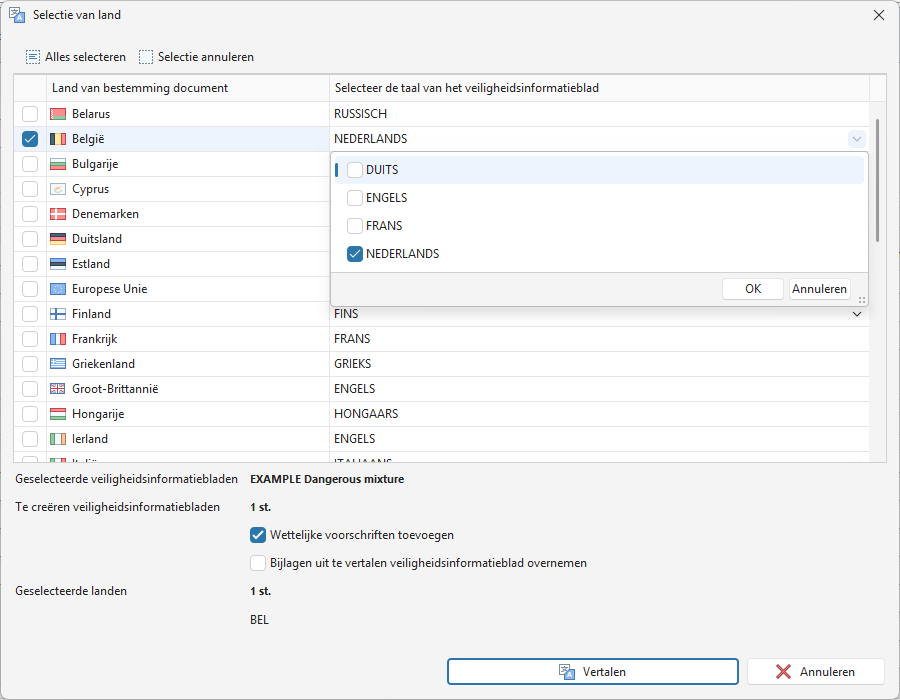Click the Selectie annuleren dashed-box icon
The image size is (900, 700).
[x=146, y=57]
